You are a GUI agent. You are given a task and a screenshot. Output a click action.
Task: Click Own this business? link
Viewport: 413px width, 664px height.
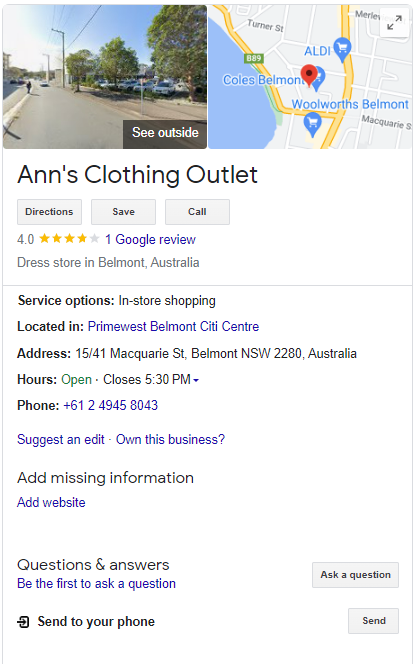(x=170, y=440)
